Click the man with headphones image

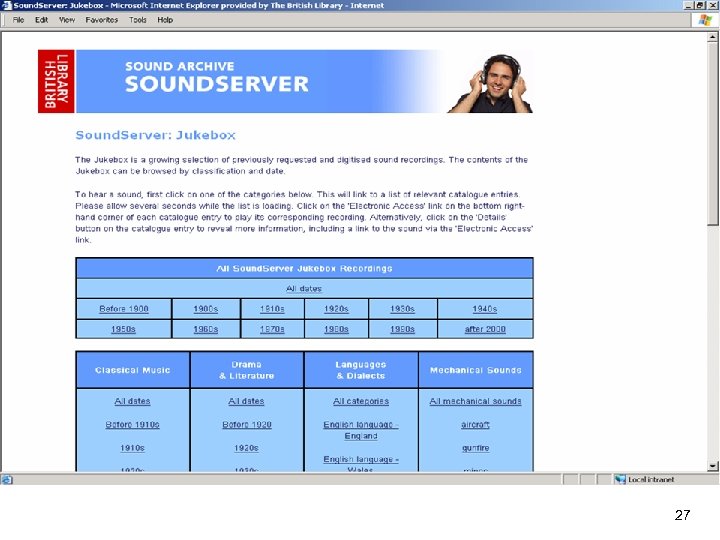tap(491, 83)
